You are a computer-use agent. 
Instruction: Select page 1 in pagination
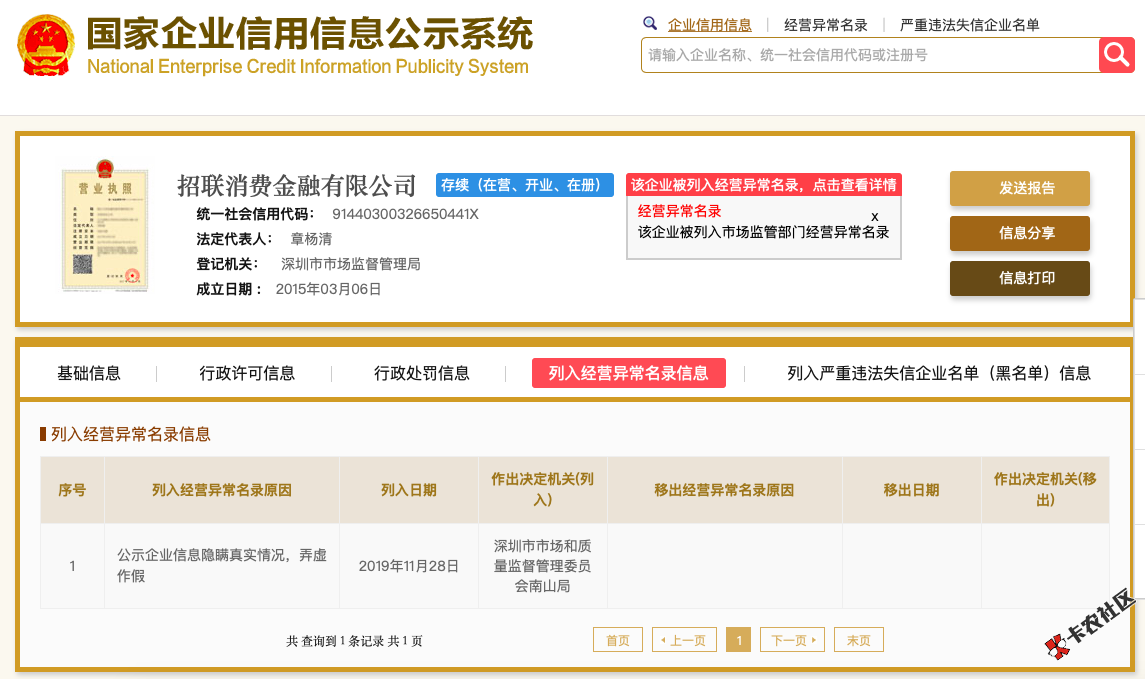[x=738, y=640]
